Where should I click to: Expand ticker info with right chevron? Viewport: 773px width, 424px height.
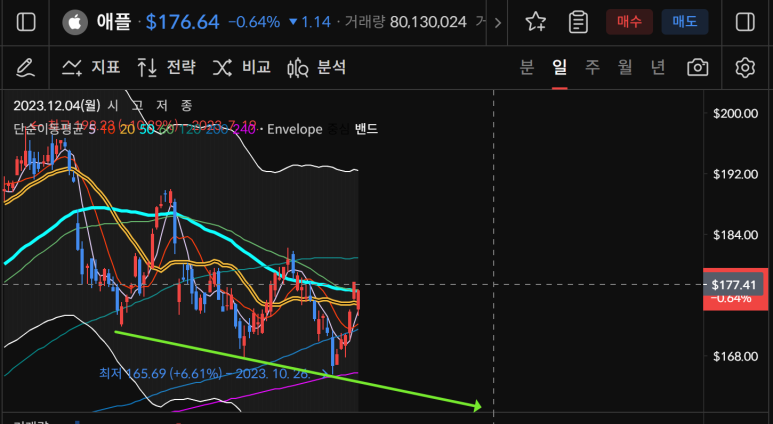[497, 22]
